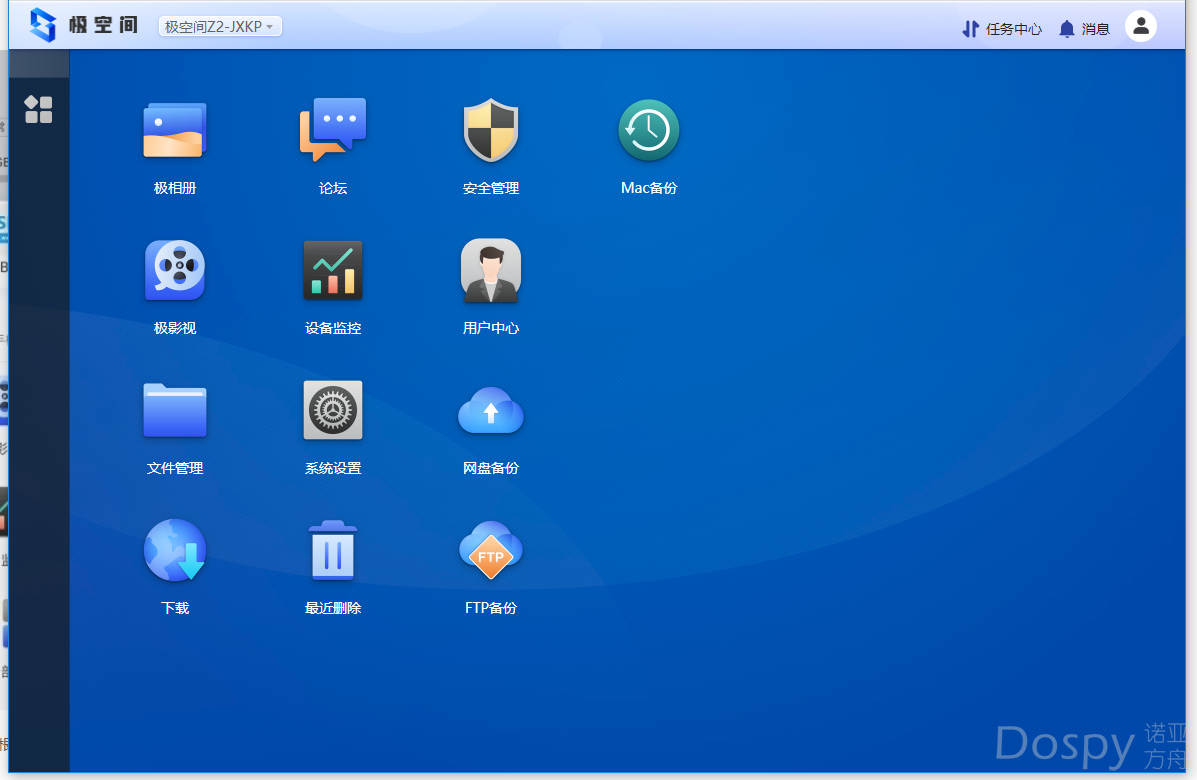Click the FTP备份 text label
This screenshot has height=780, width=1197.
point(491,608)
